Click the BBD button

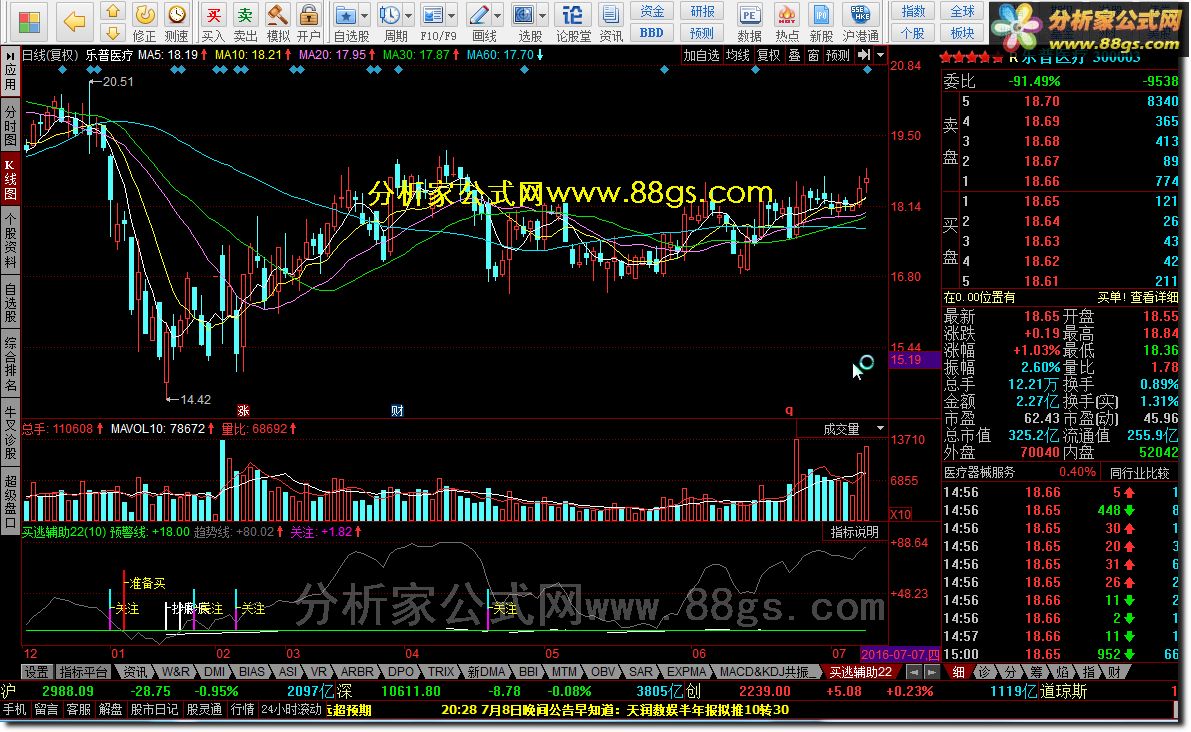tap(652, 33)
